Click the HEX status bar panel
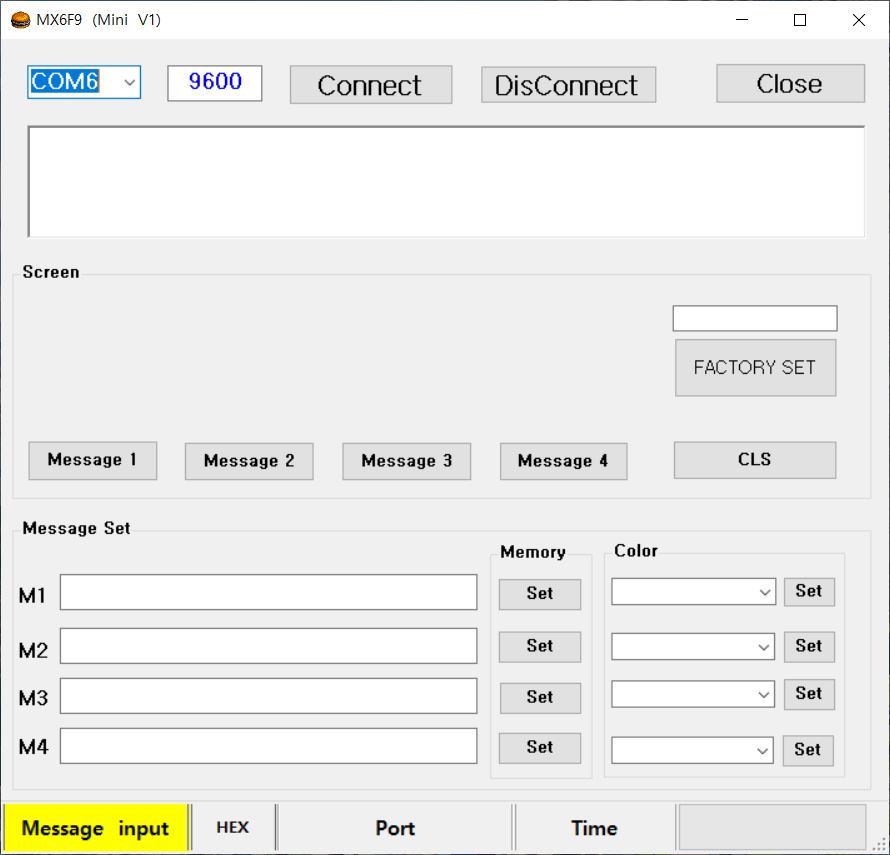 [232, 828]
